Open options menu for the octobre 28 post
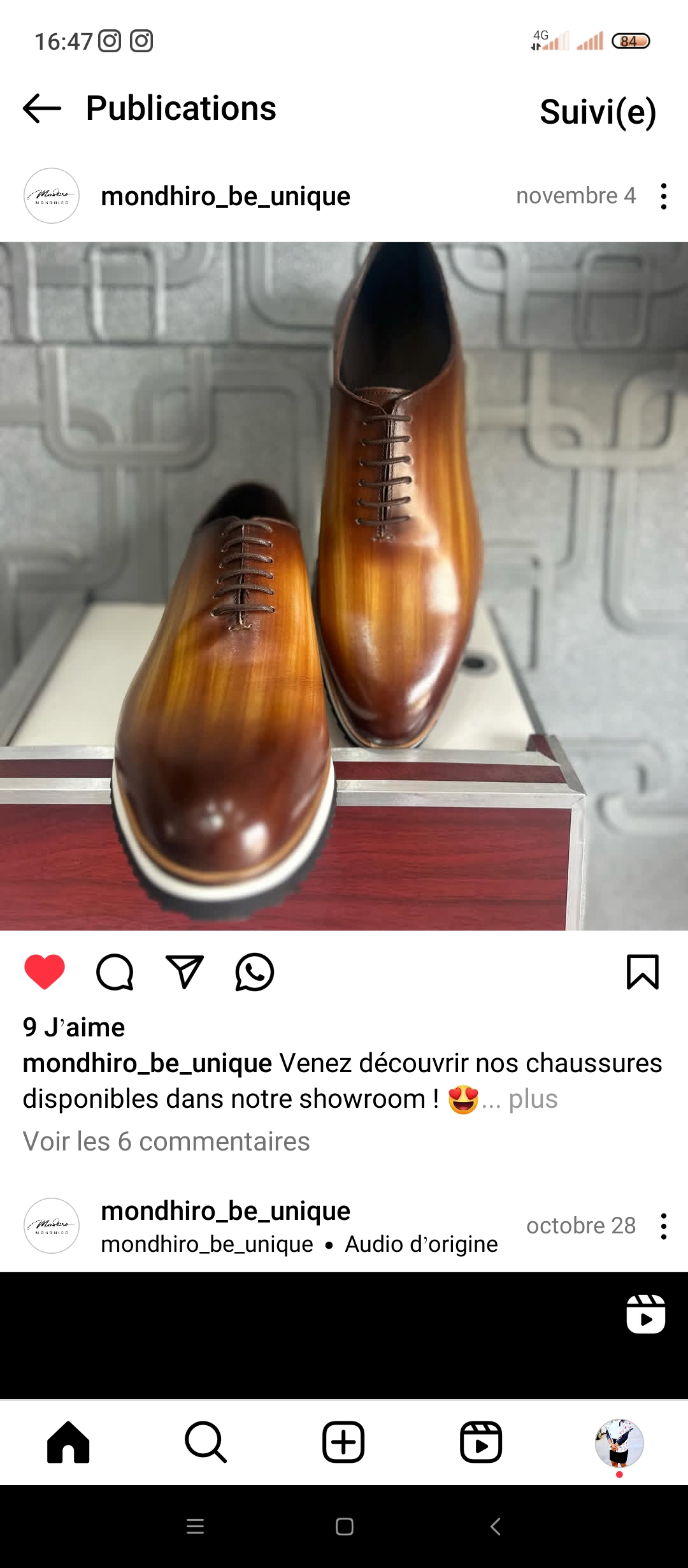Viewport: 688px width, 1568px height. 664,1226
